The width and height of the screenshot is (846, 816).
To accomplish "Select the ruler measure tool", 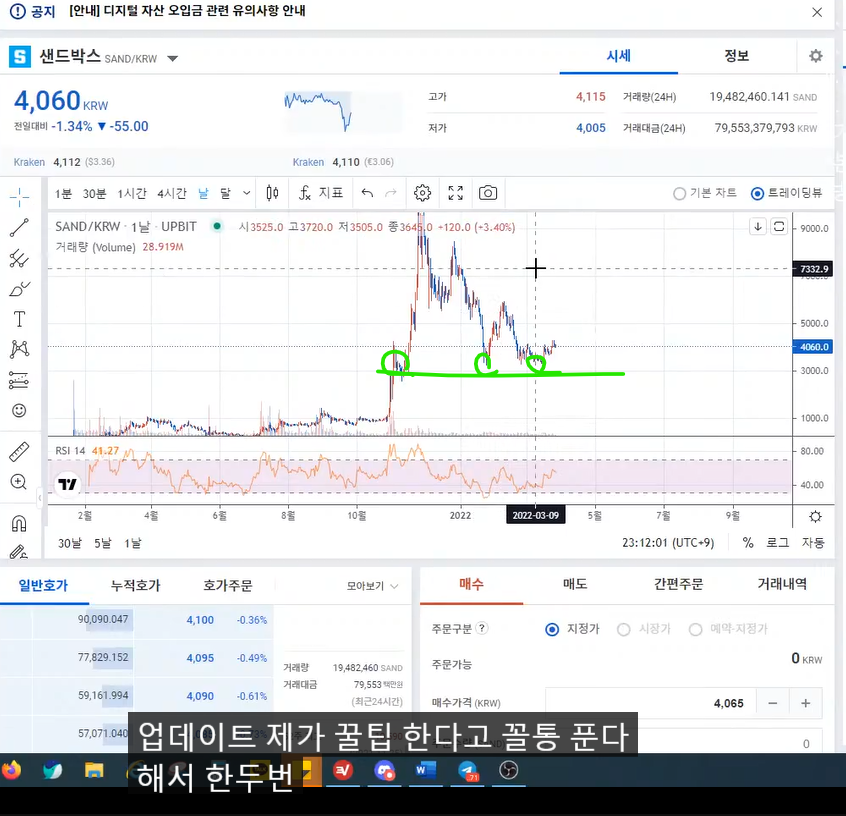I will [x=19, y=452].
